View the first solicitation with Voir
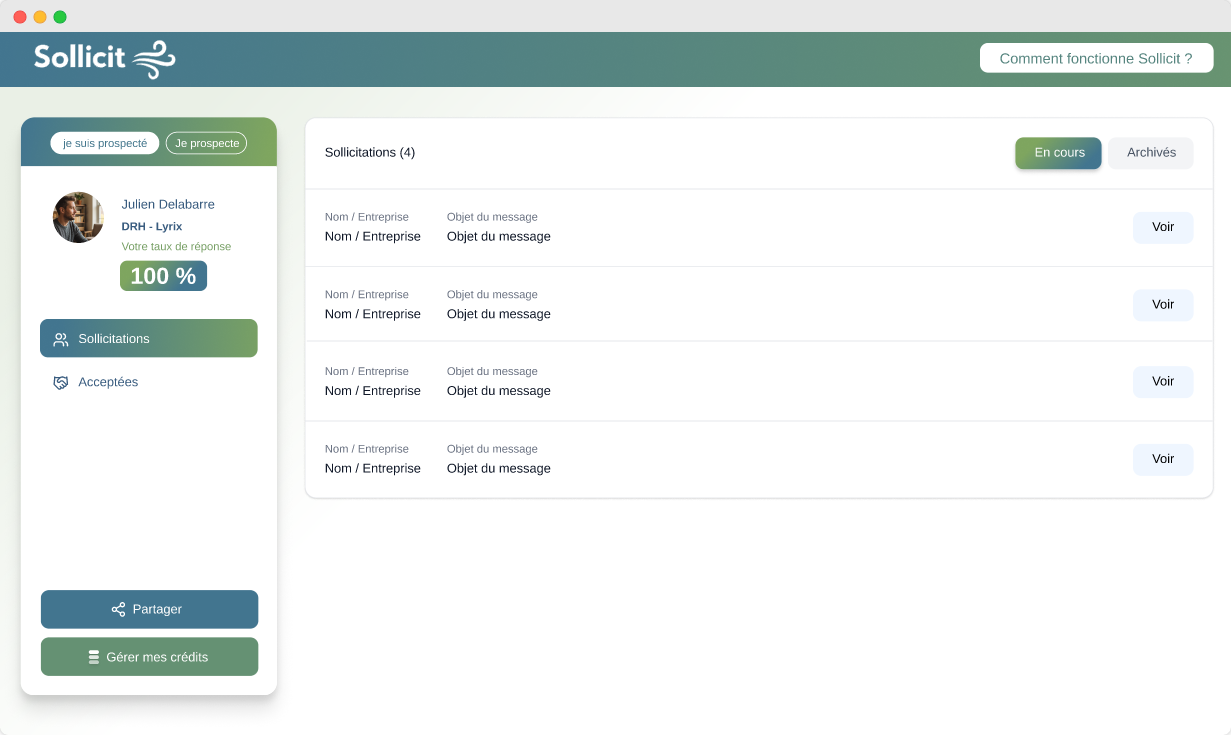Screen dimensions: 1231x735 tap(1162, 227)
